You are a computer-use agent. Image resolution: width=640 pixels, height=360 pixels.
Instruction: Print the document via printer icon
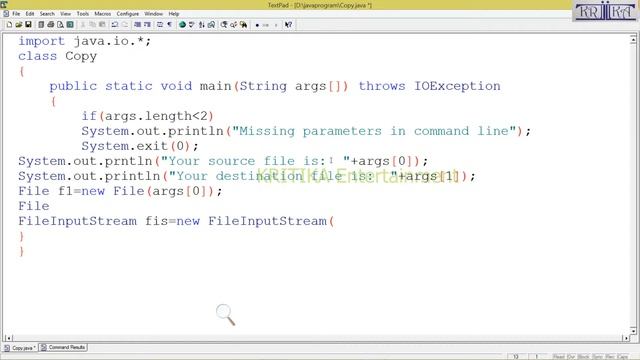pyautogui.click(x=51, y=25)
